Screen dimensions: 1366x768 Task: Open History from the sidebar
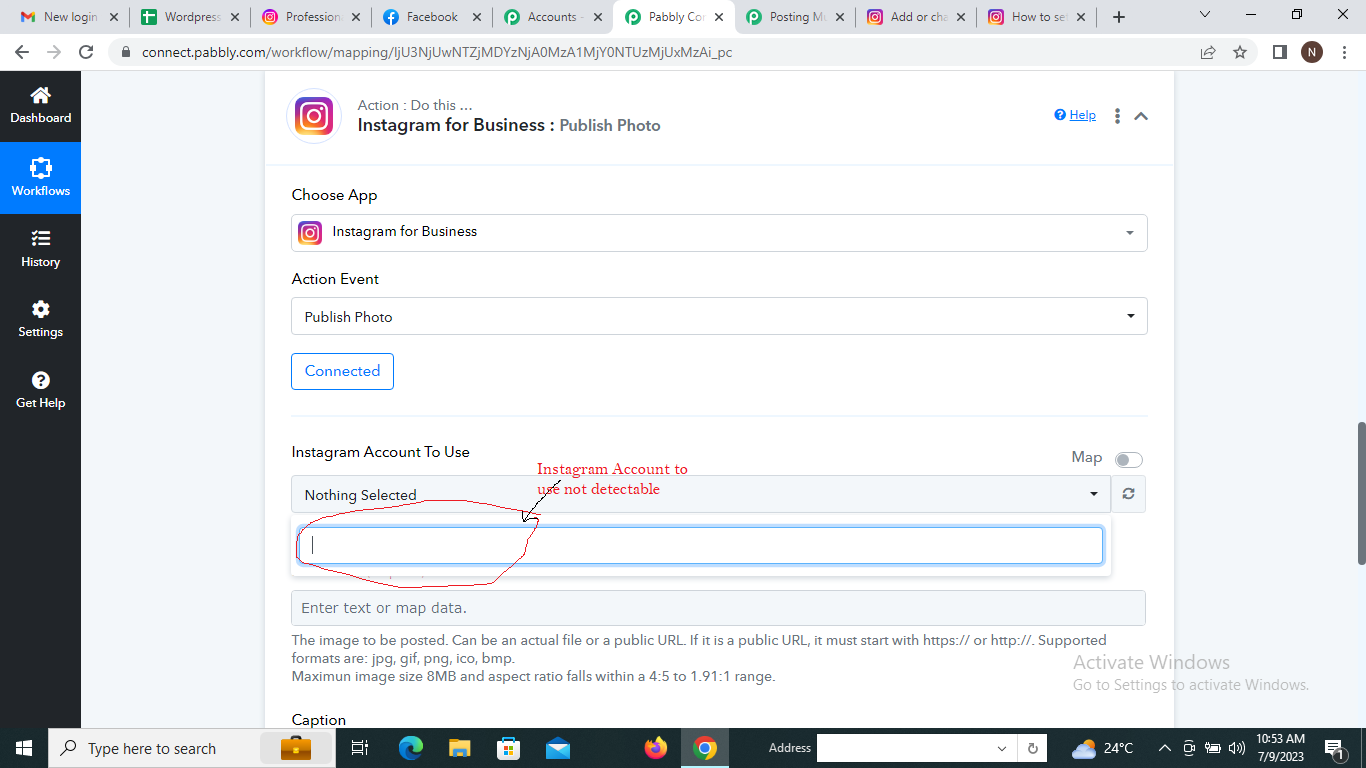pos(41,249)
